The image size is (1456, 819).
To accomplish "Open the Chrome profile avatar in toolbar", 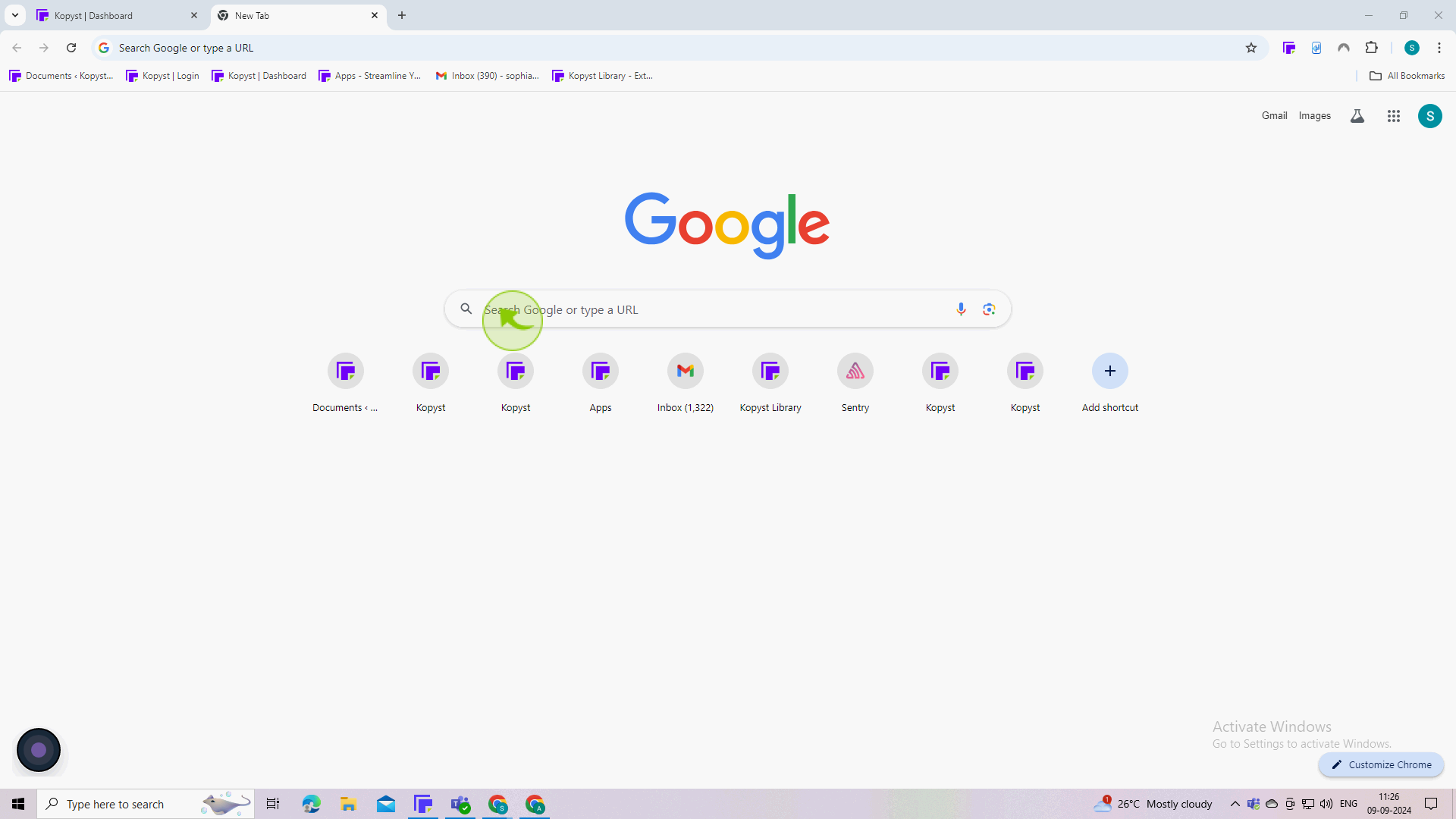I will 1411,48.
